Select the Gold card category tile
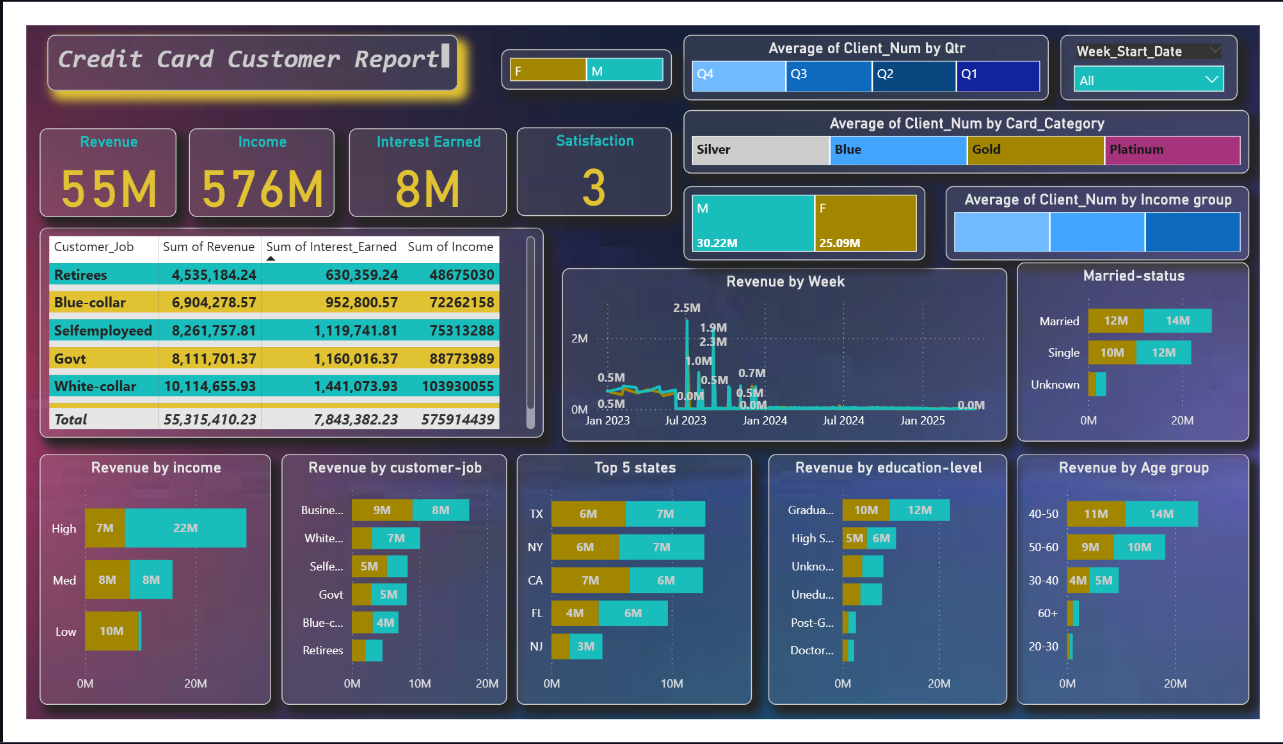The width and height of the screenshot is (1283, 744). click(x=1035, y=150)
